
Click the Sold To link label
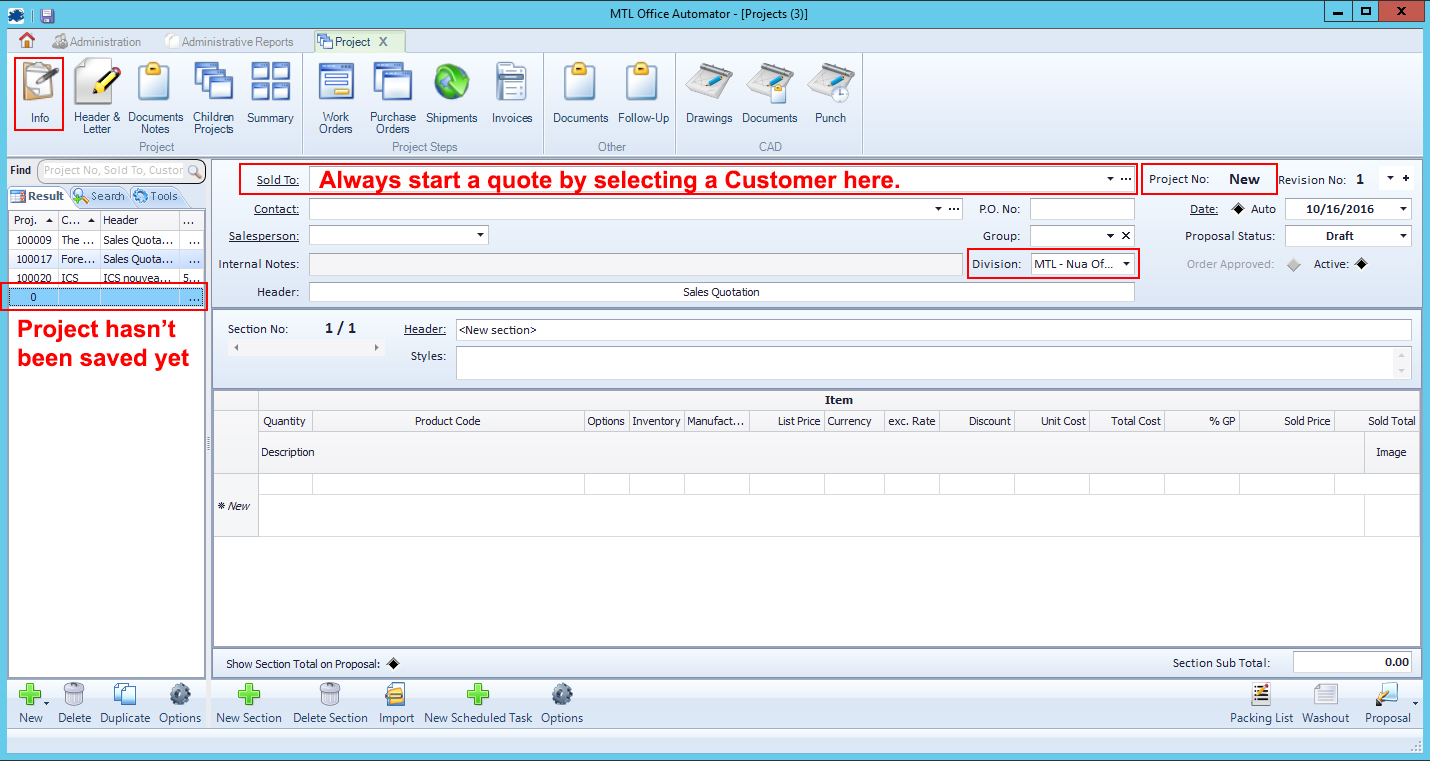click(277, 180)
